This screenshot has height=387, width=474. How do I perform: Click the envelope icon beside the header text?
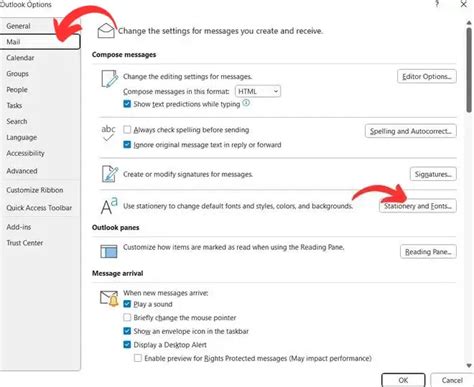[x=106, y=30]
